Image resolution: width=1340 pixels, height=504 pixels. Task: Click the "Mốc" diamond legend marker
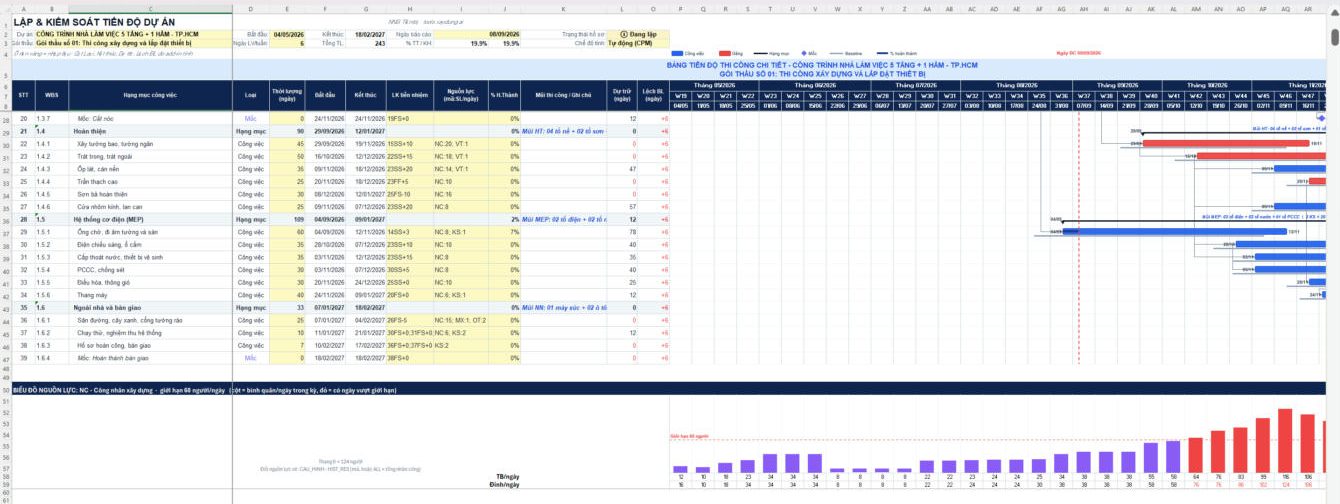(803, 52)
